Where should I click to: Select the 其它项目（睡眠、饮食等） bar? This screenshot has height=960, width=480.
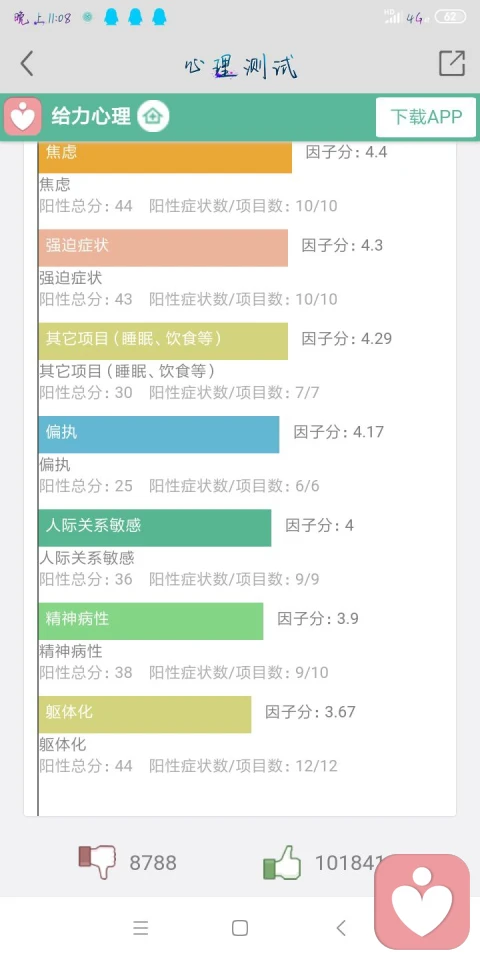click(163, 341)
